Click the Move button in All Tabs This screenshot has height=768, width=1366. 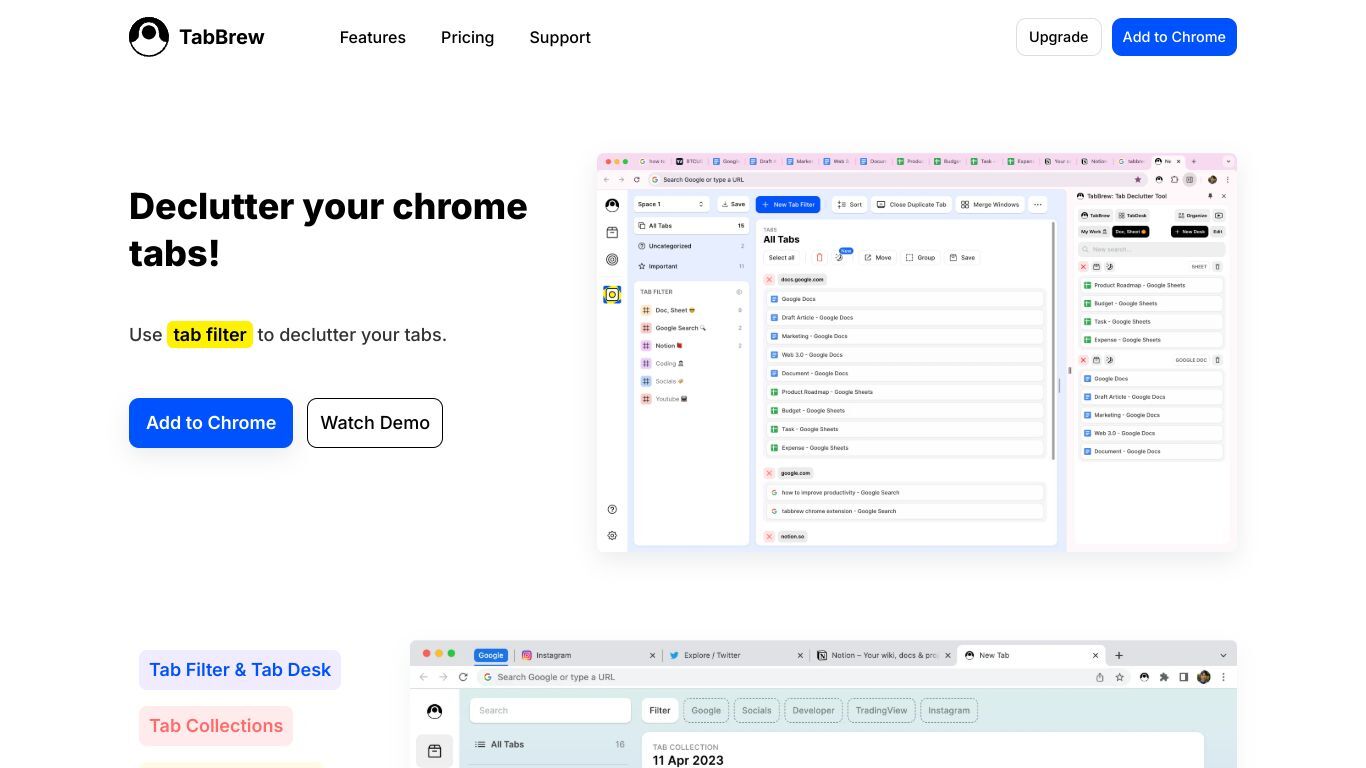point(877,258)
